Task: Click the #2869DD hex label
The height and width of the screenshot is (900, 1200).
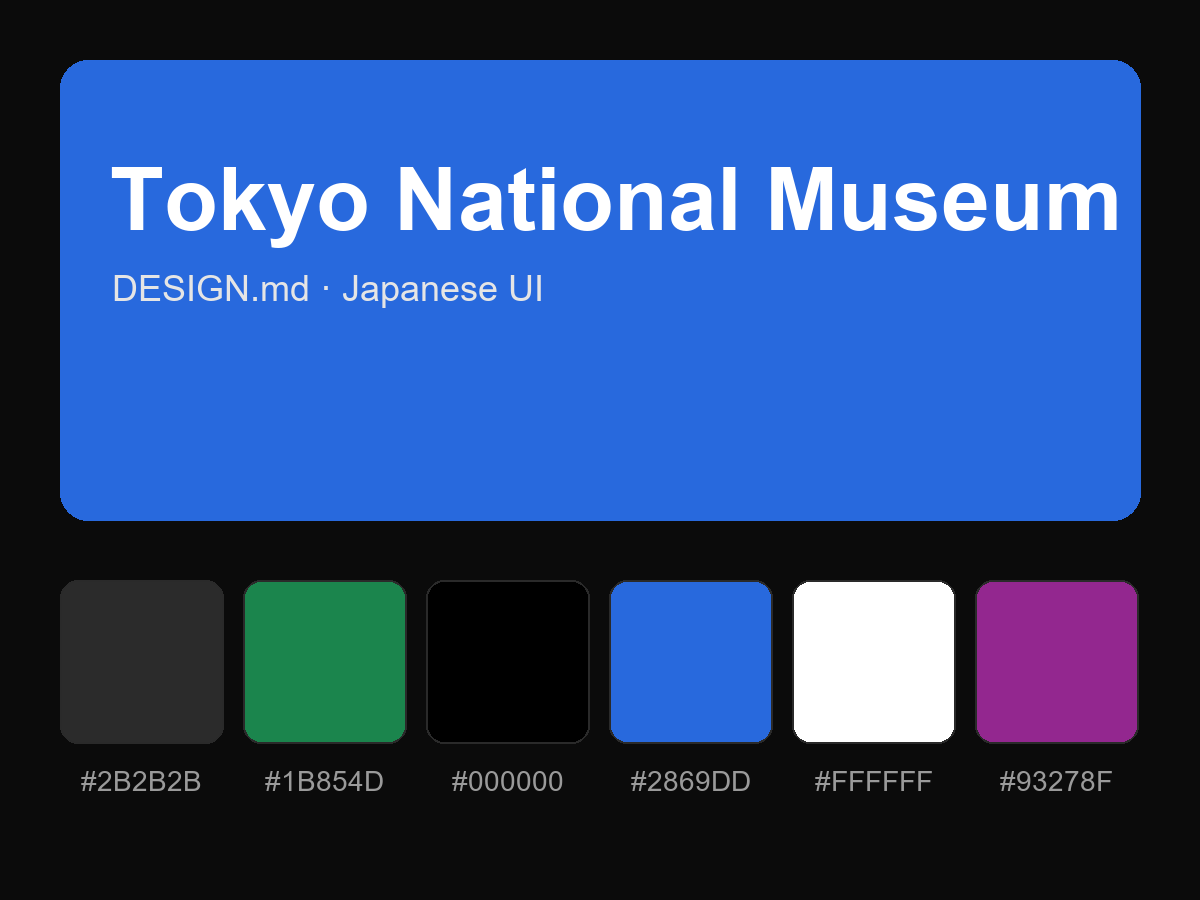Action: coord(690,782)
